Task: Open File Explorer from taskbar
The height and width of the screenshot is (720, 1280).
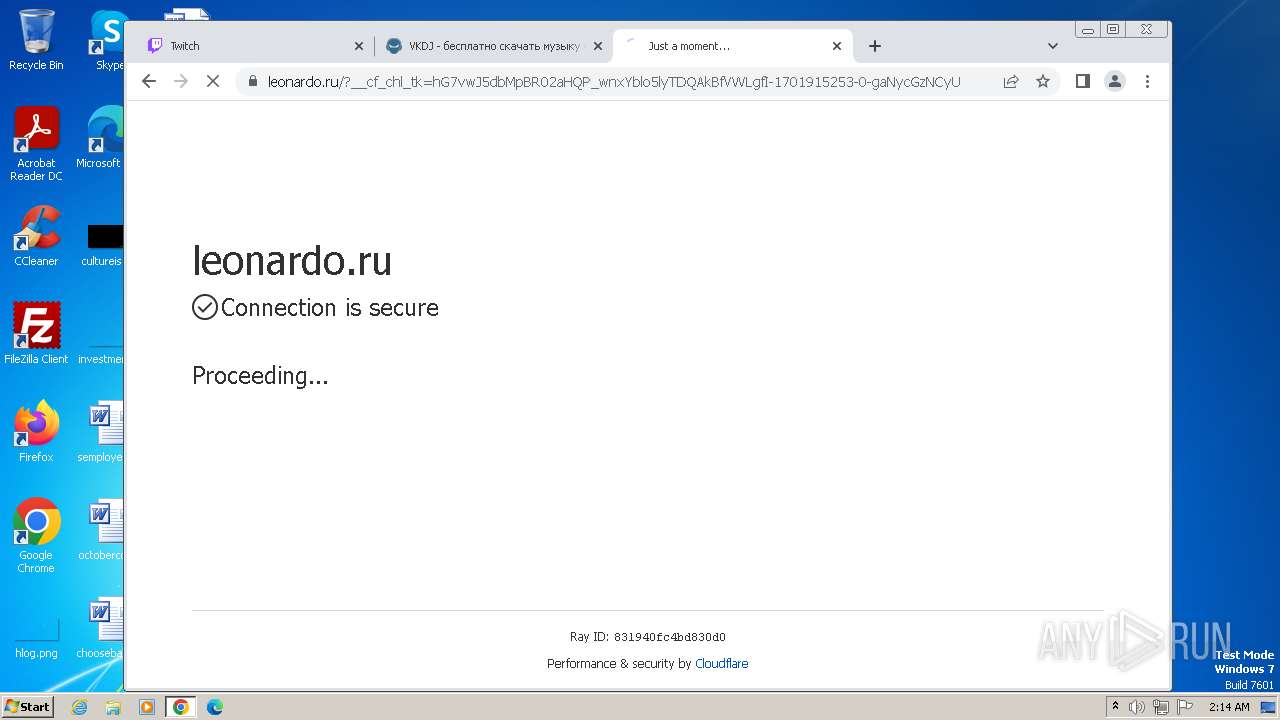Action: pos(113,707)
